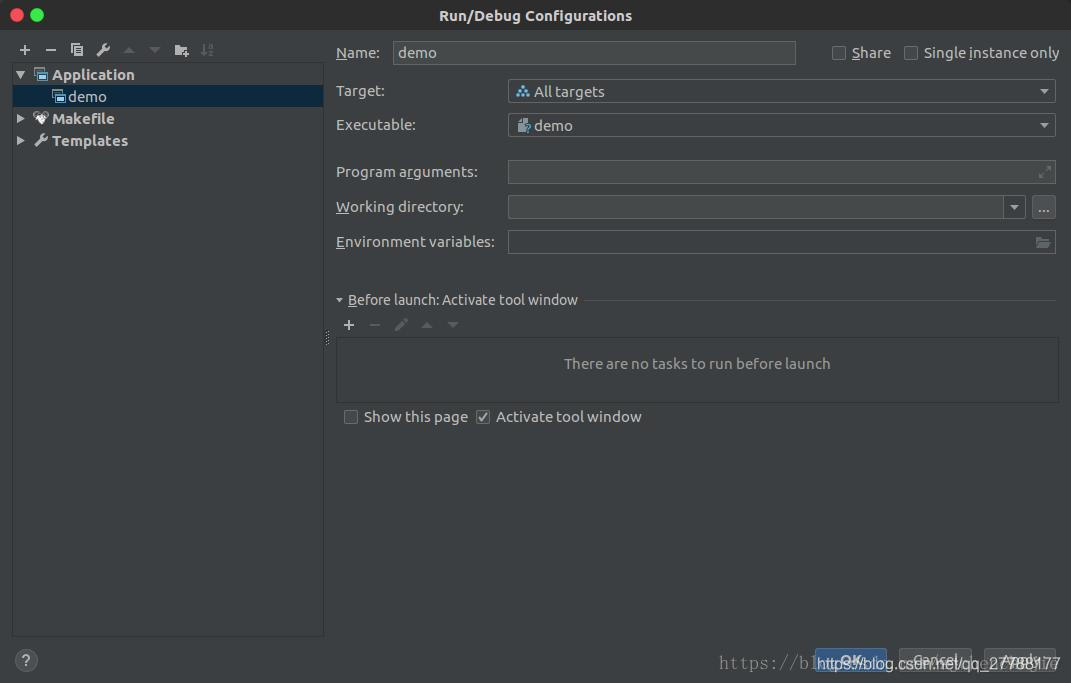The width and height of the screenshot is (1071, 683).
Task: Click the Cancel button
Action: 935,660
